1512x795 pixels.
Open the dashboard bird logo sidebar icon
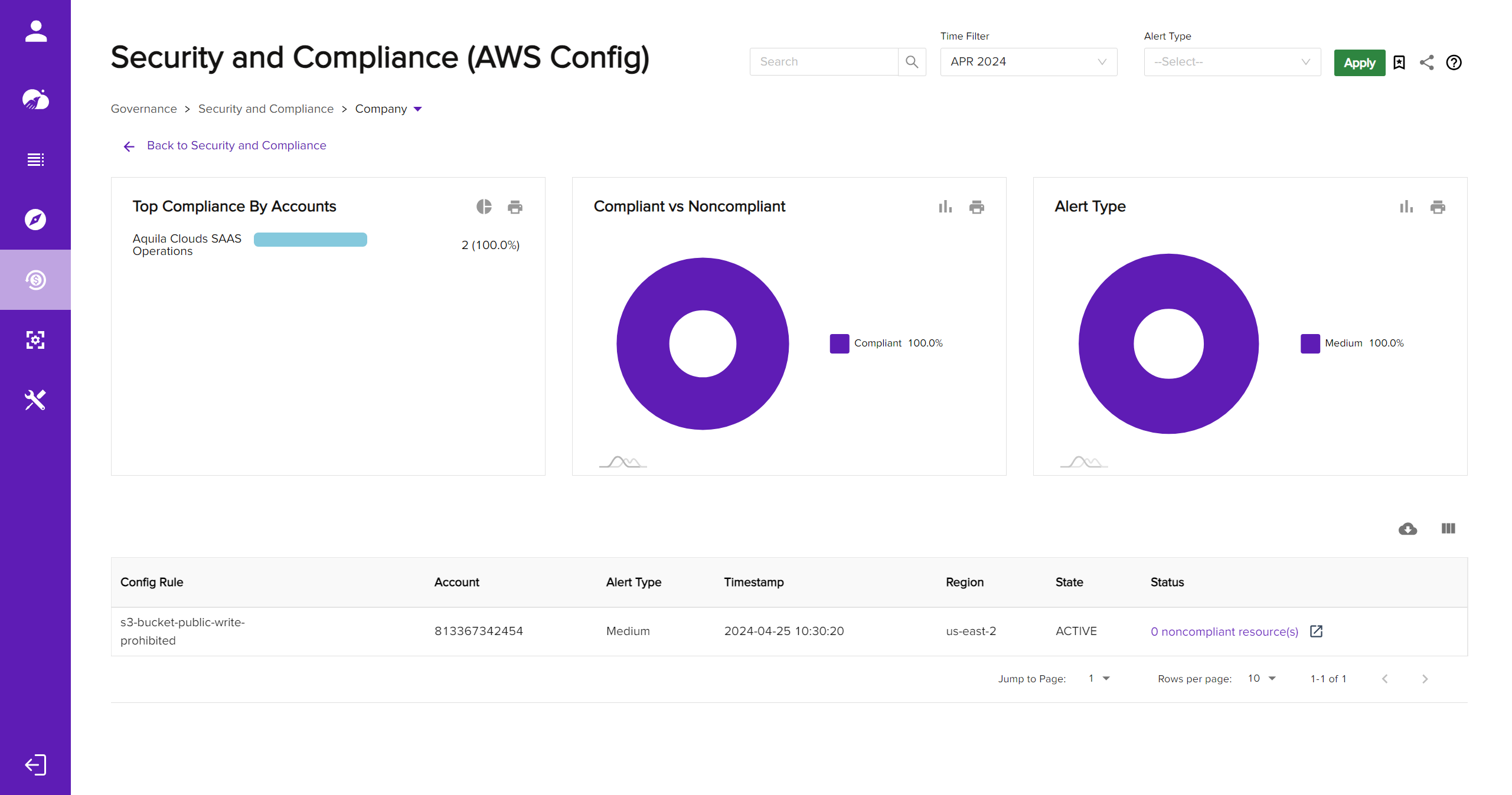pos(35,99)
